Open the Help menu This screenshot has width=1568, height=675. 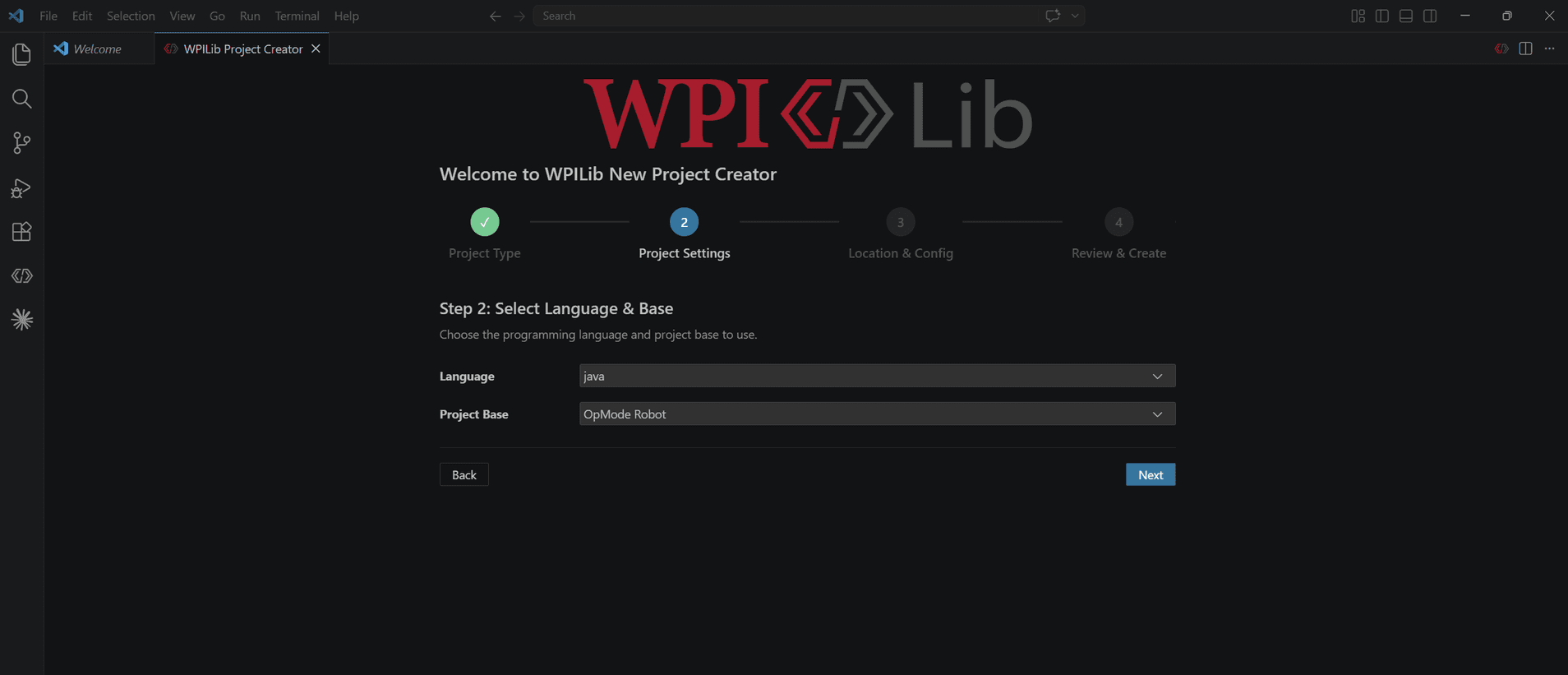346,16
